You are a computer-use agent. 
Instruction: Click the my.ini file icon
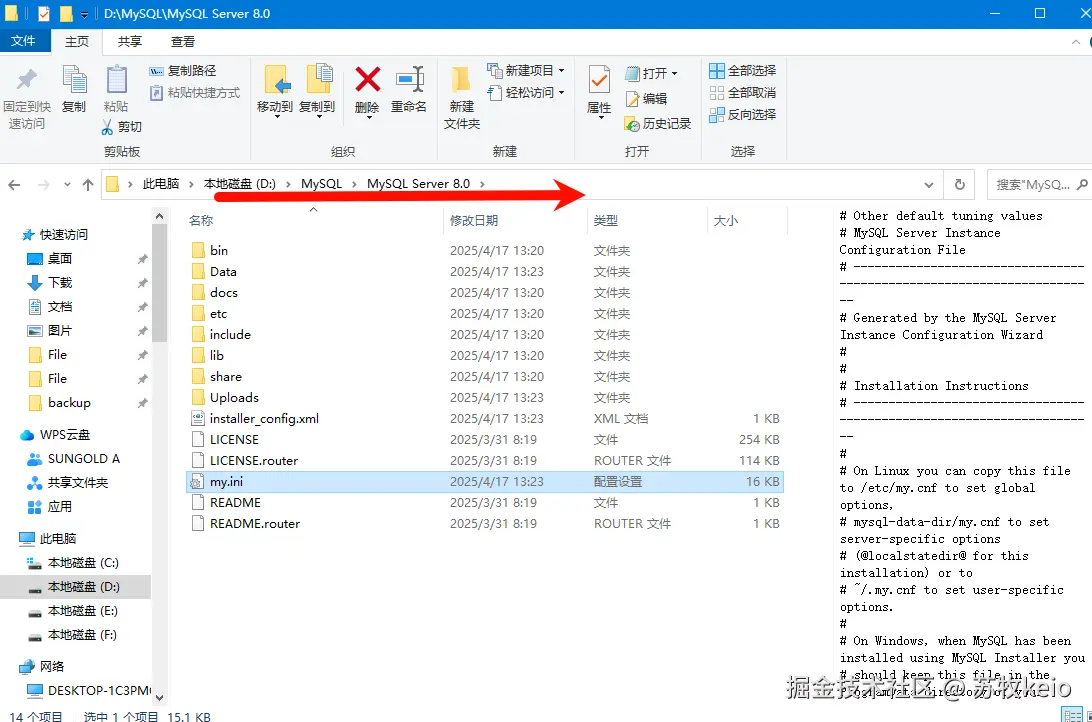[x=198, y=482]
